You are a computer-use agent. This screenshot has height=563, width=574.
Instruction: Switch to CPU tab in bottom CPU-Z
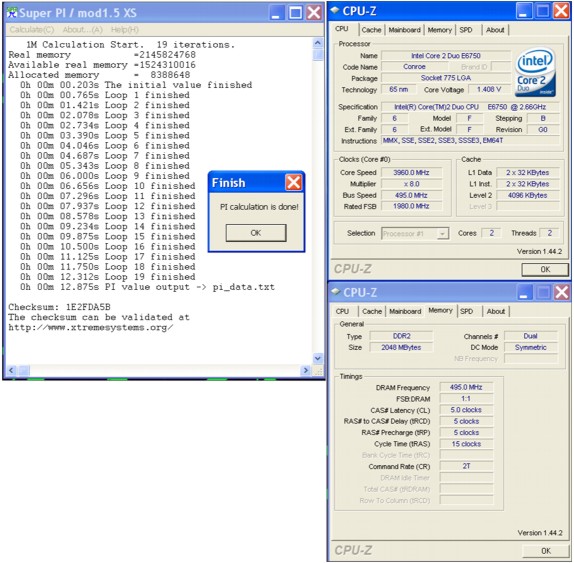coord(342,312)
